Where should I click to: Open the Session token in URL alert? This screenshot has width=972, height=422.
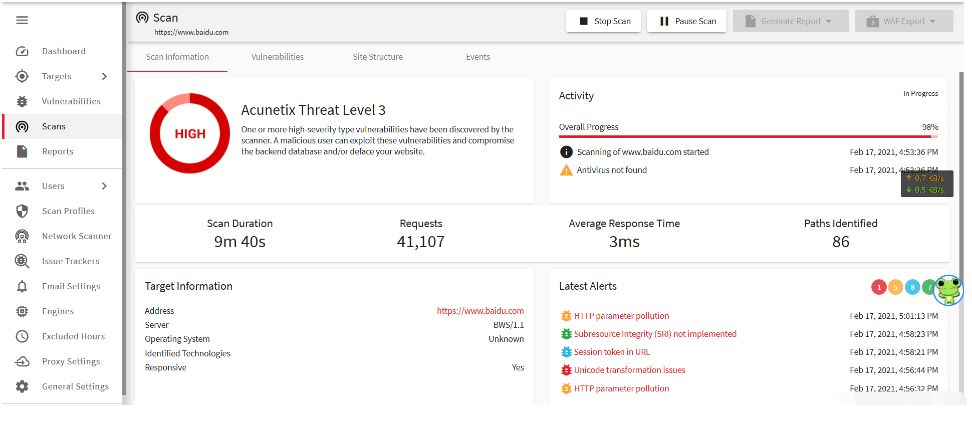612,352
